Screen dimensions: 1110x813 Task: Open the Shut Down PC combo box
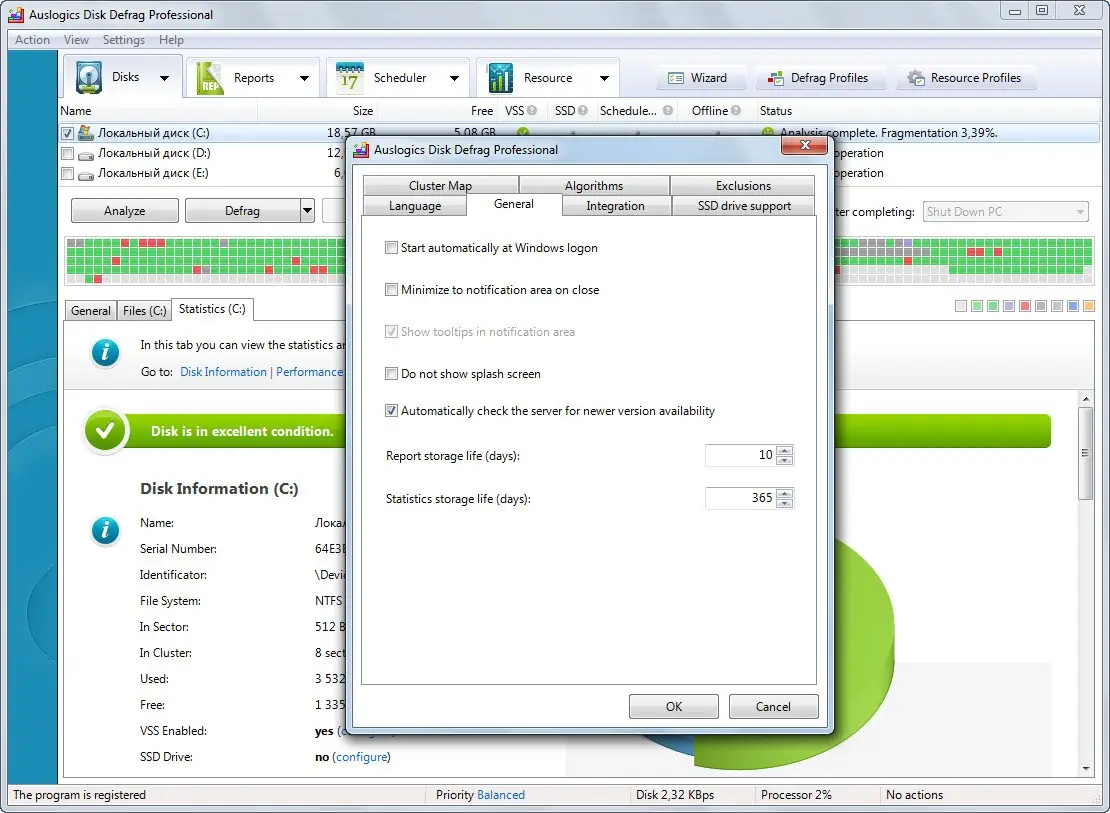tap(1005, 212)
